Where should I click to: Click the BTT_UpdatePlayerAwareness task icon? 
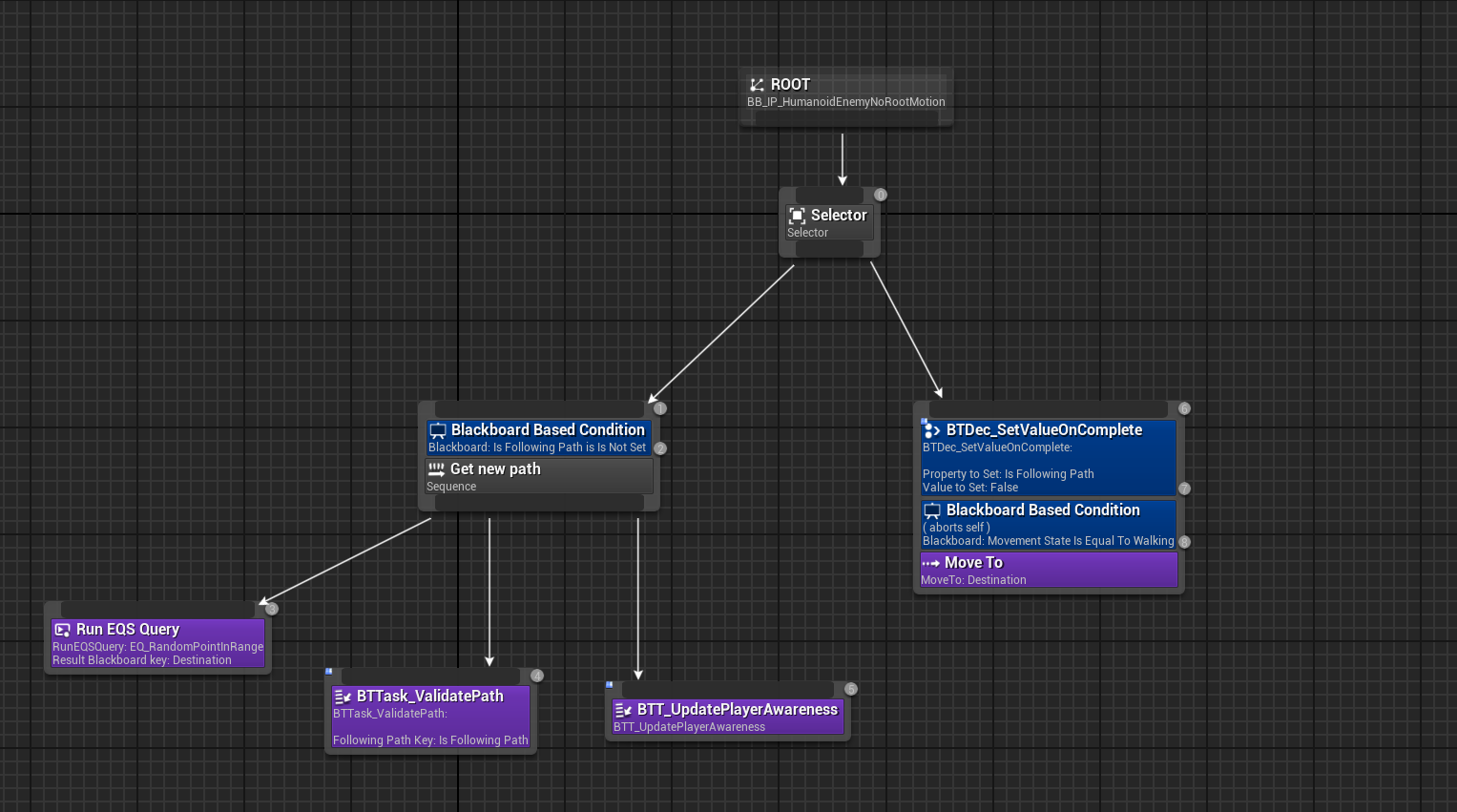pos(624,710)
